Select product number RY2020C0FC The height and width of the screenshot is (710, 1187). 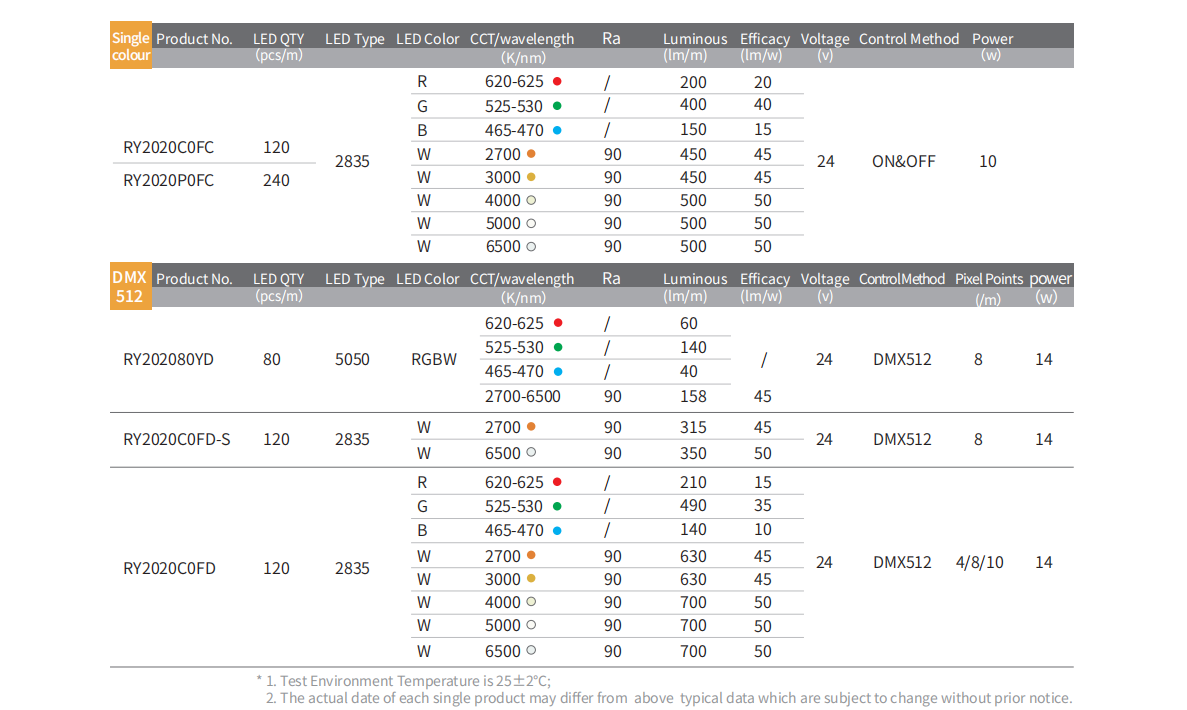pyautogui.click(x=168, y=147)
